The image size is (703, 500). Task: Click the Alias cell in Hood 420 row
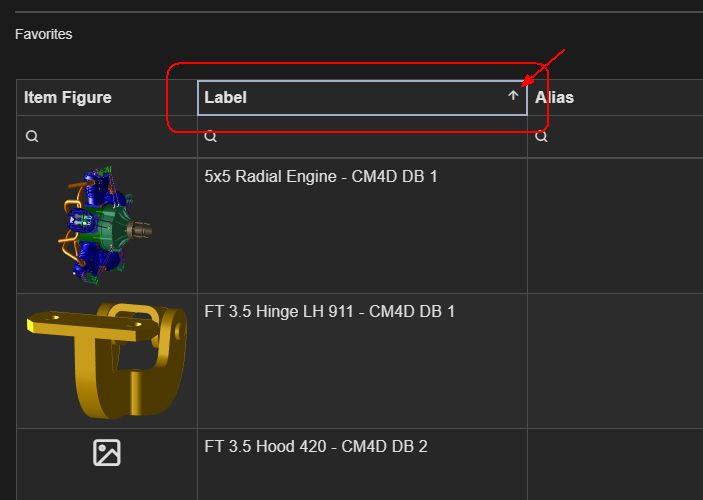click(x=615, y=463)
